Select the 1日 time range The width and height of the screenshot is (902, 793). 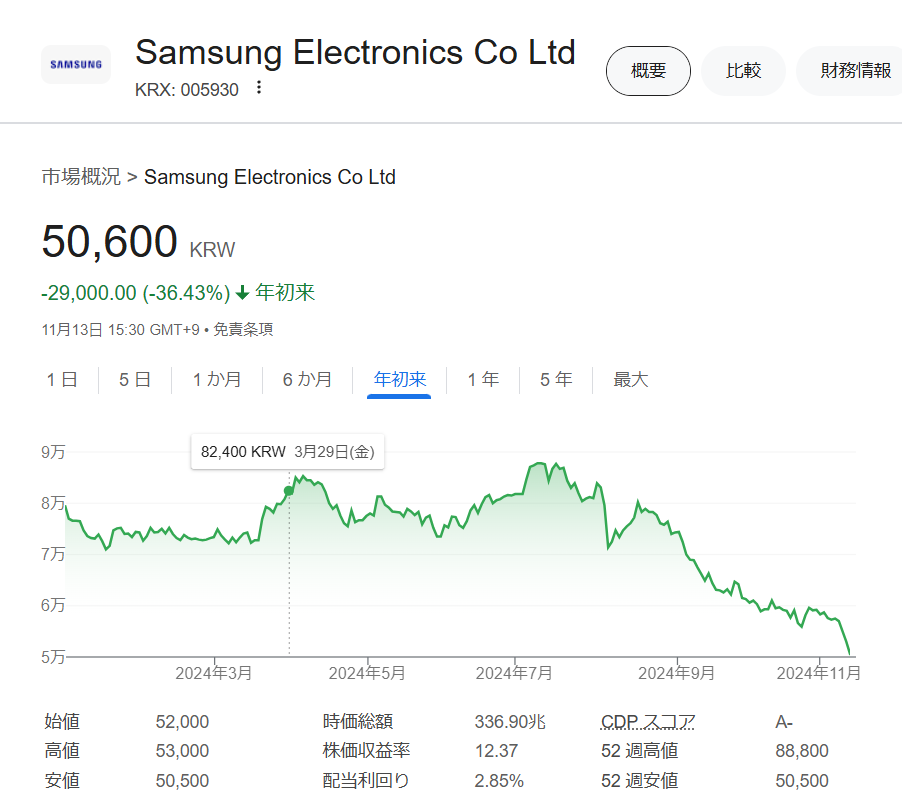(x=62, y=380)
